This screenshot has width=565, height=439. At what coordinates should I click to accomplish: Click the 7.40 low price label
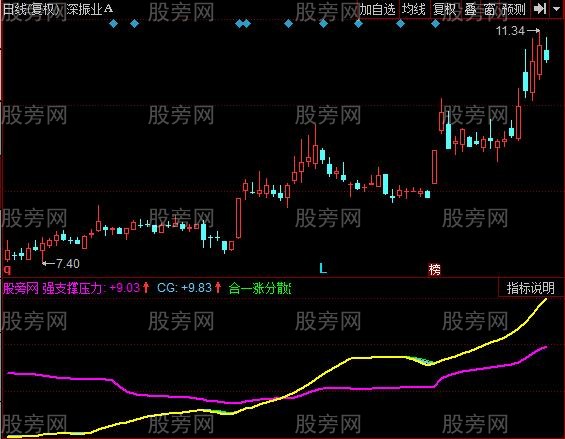[68, 264]
